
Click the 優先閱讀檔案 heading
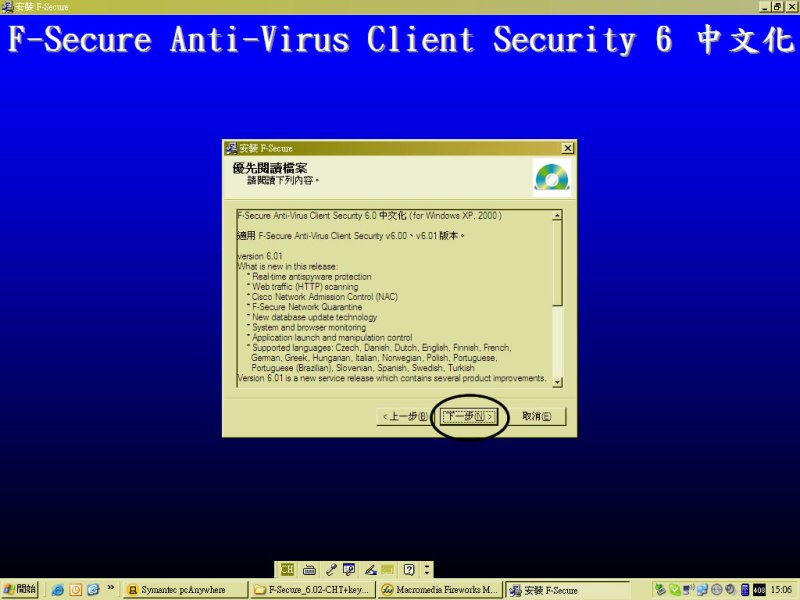point(270,168)
